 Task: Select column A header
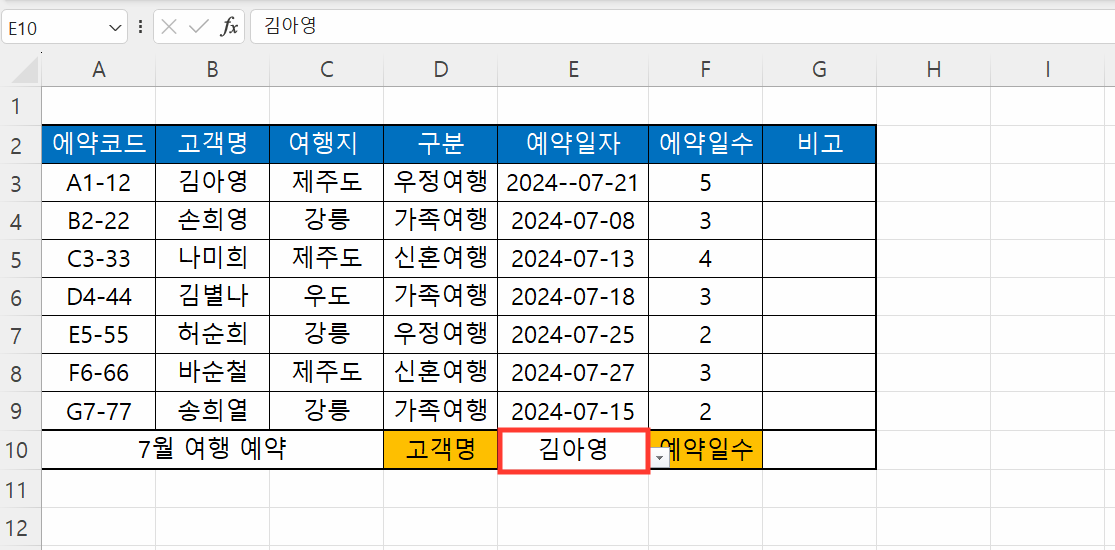point(99,70)
